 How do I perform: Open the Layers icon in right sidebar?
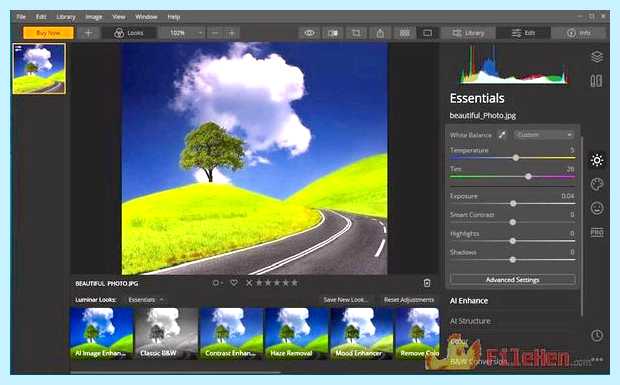(597, 57)
